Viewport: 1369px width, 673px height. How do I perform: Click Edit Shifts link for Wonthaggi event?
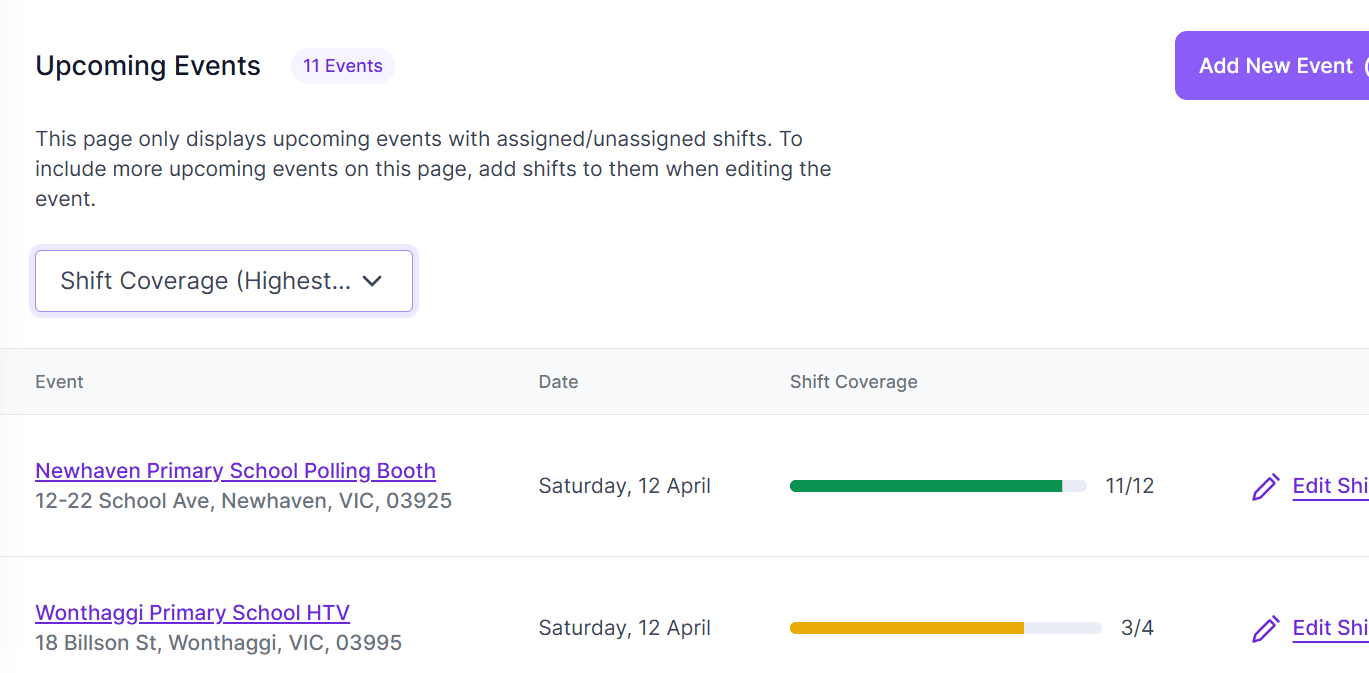(x=1329, y=628)
